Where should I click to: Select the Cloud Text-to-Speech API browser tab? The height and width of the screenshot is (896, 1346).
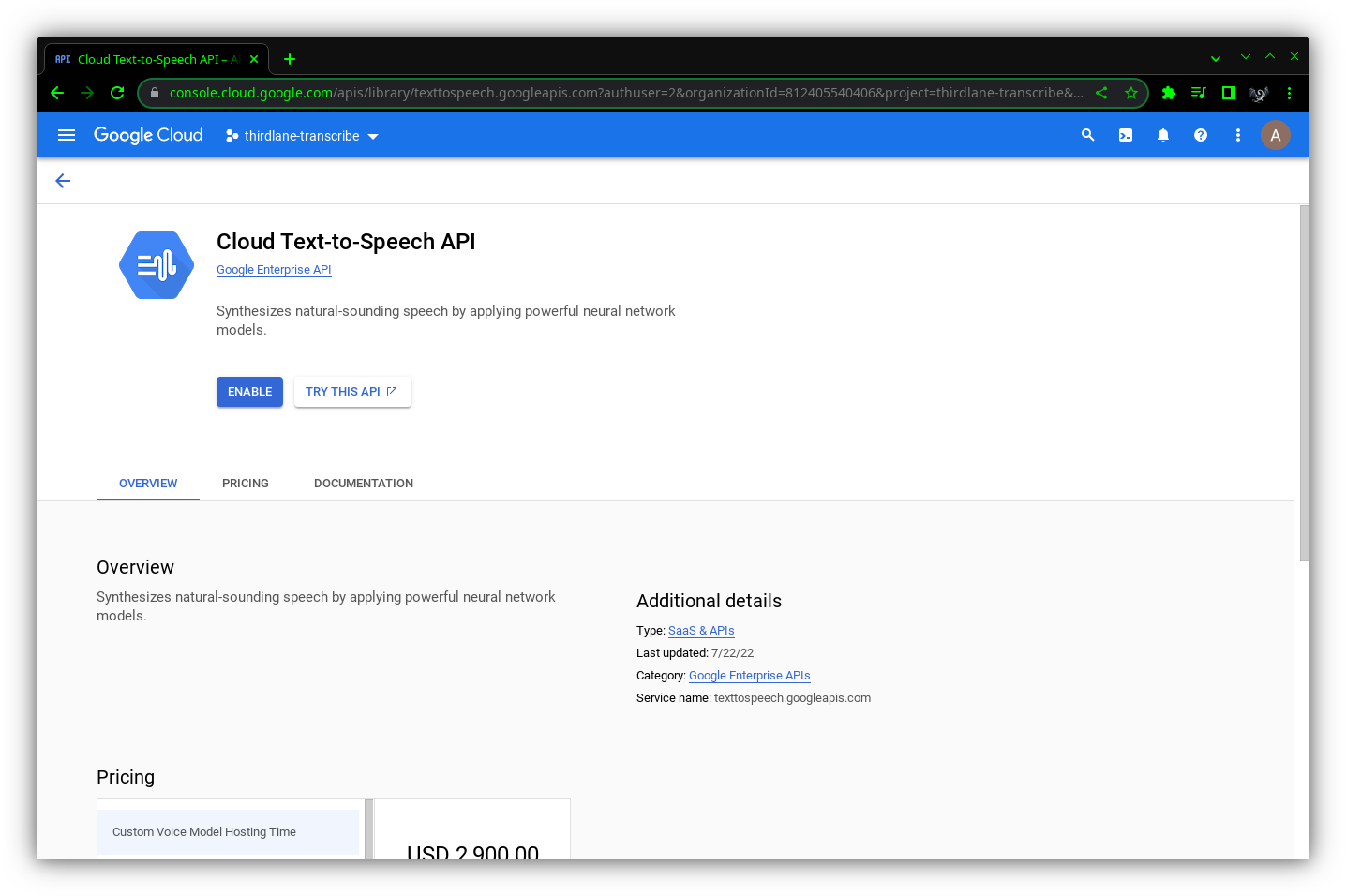coord(157,59)
